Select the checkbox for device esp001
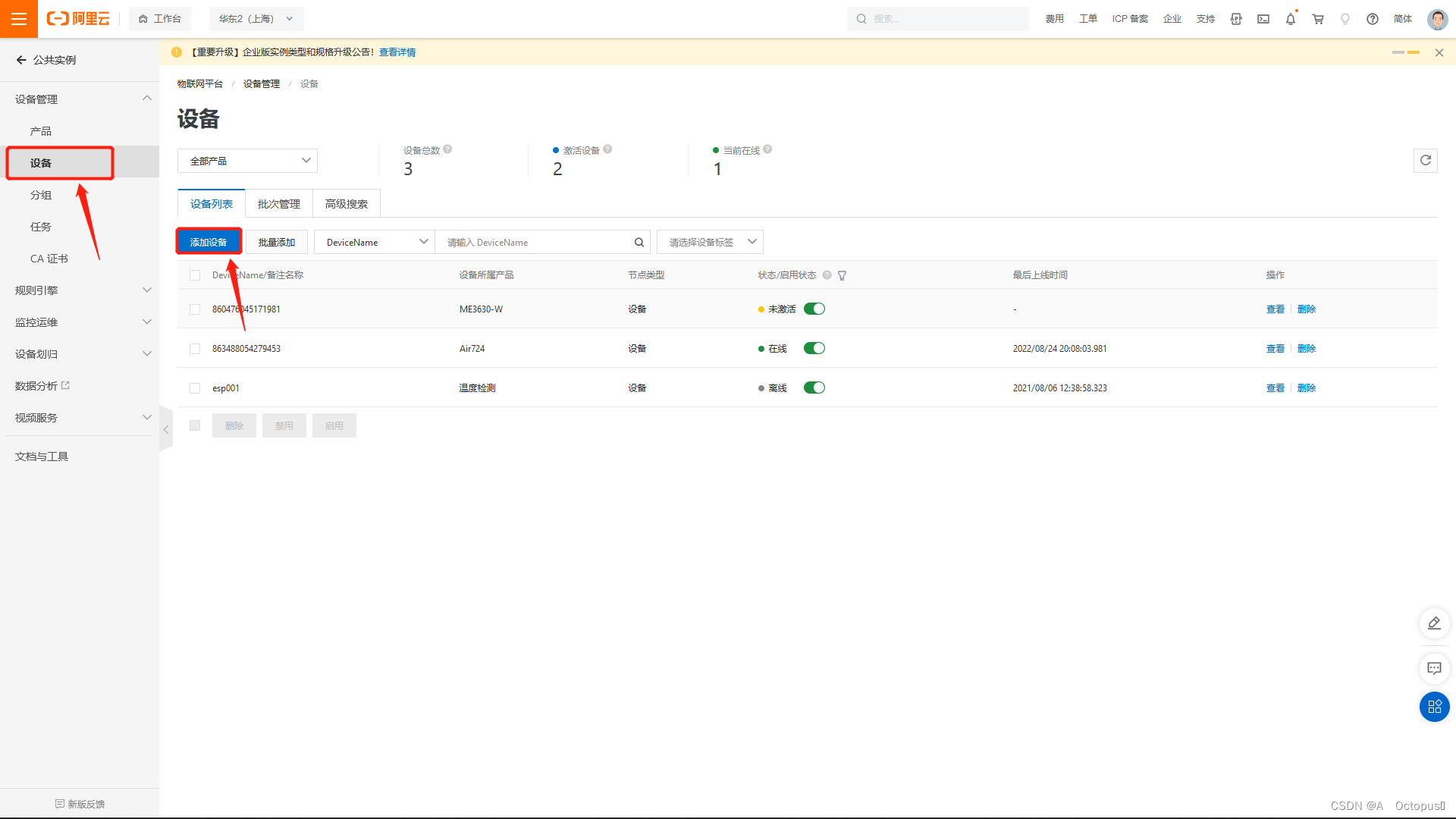The width and height of the screenshot is (1456, 819). pyautogui.click(x=195, y=388)
